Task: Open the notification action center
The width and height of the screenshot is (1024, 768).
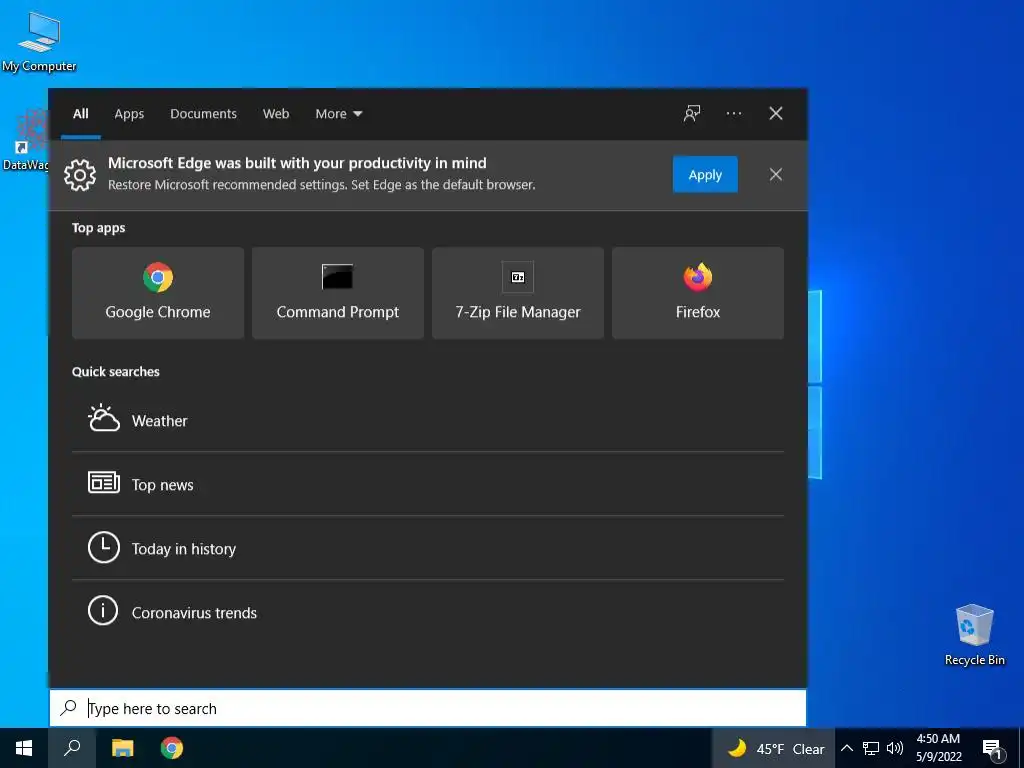Action: click(993, 749)
